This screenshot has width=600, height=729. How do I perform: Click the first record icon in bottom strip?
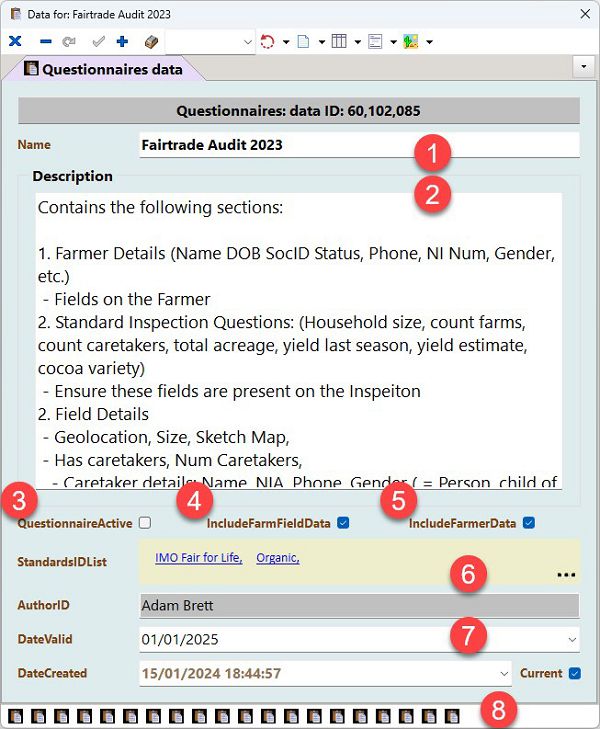pyautogui.click(x=16, y=716)
